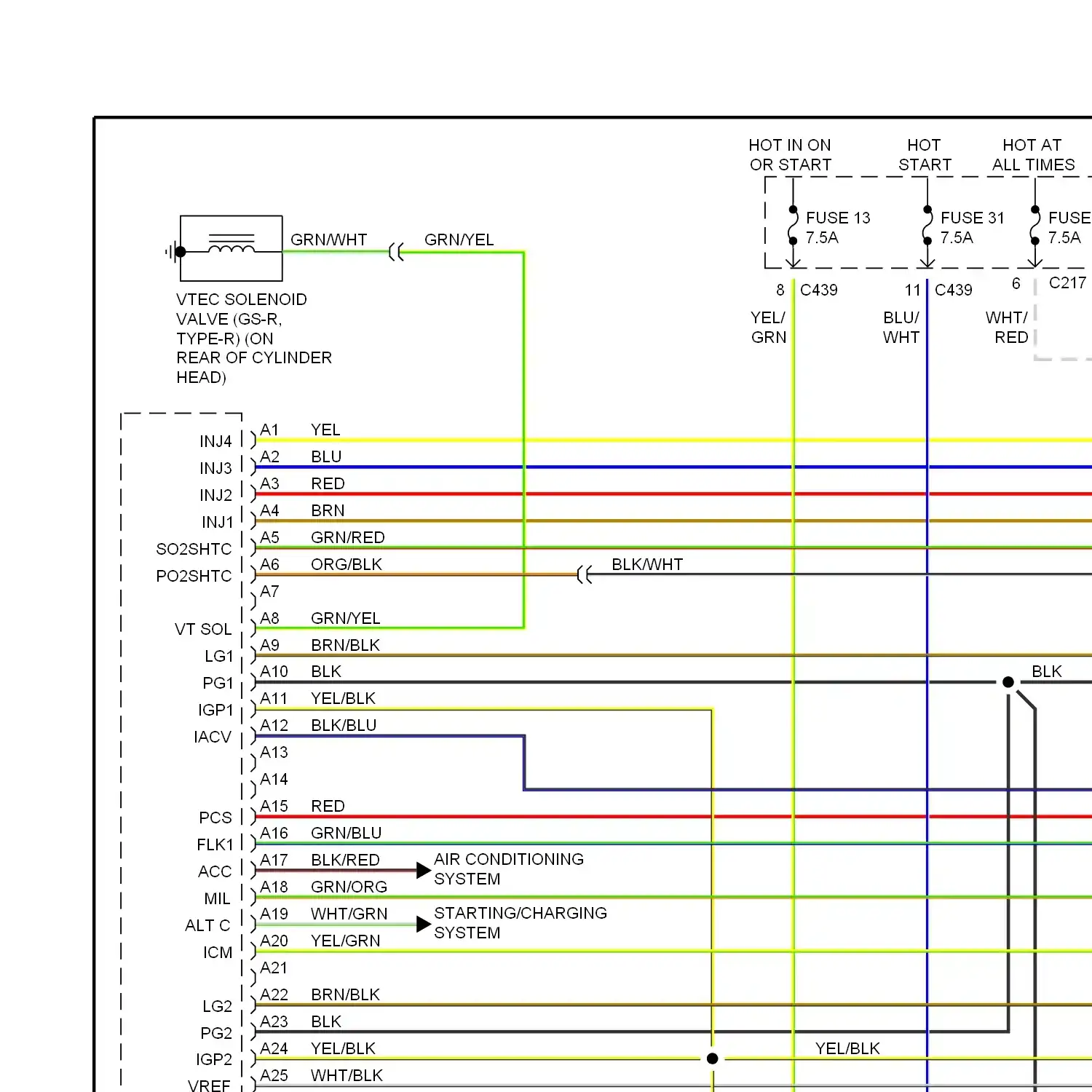The width and height of the screenshot is (1092, 1092).
Task: Click the AIR CONDITIONING SYSTEM reference text
Action: coord(509,869)
